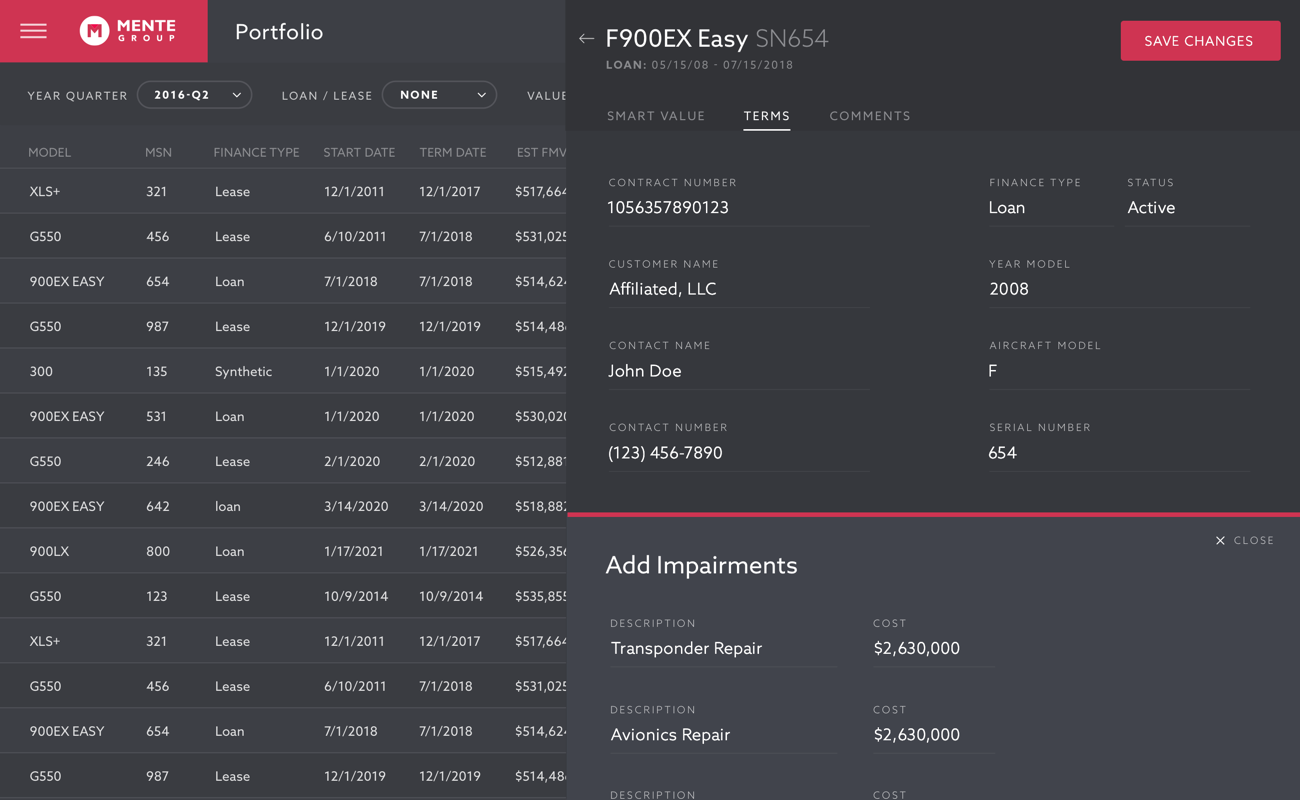This screenshot has width=1300, height=800.
Task: Click the Customer Name field Affiliated, LLC
Action: coord(737,289)
